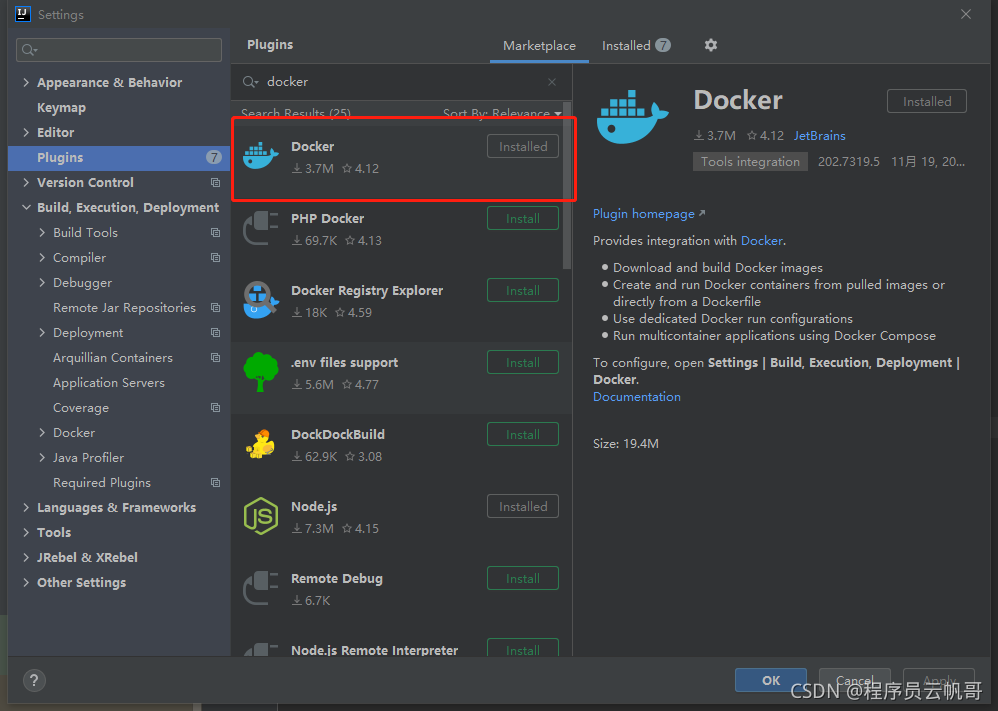Expand Appearance & Behavior section
Screen dimensions: 998x711
click(x=26, y=82)
